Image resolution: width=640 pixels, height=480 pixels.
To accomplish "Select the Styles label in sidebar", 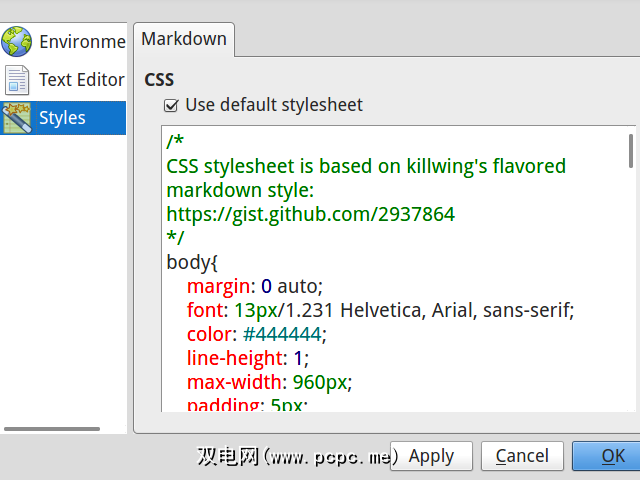I will click(x=62, y=118).
